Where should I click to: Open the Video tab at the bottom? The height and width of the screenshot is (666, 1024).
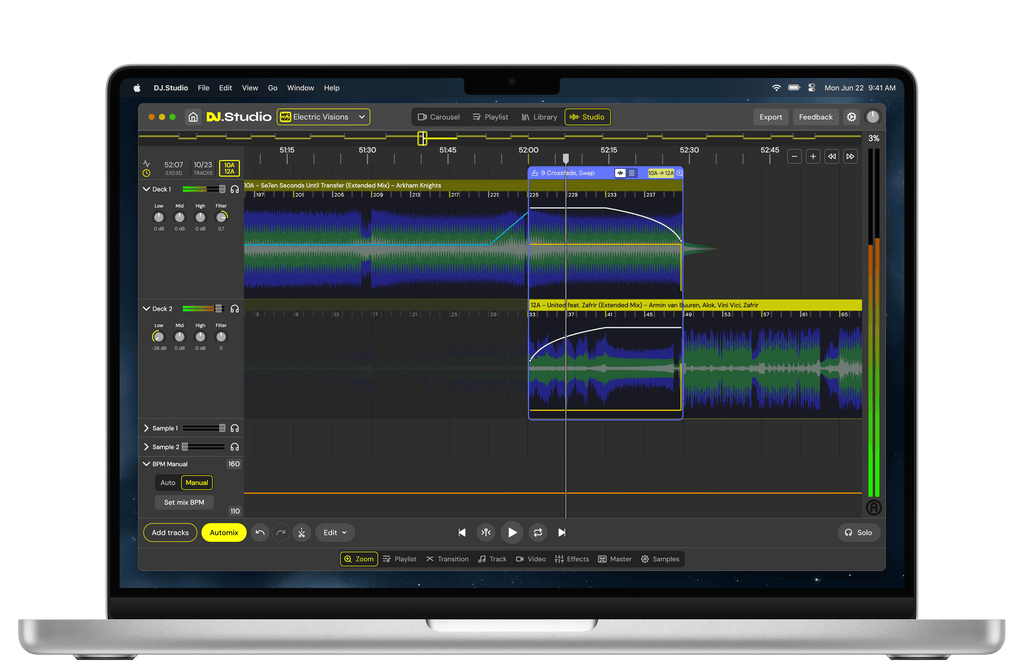[531, 560]
